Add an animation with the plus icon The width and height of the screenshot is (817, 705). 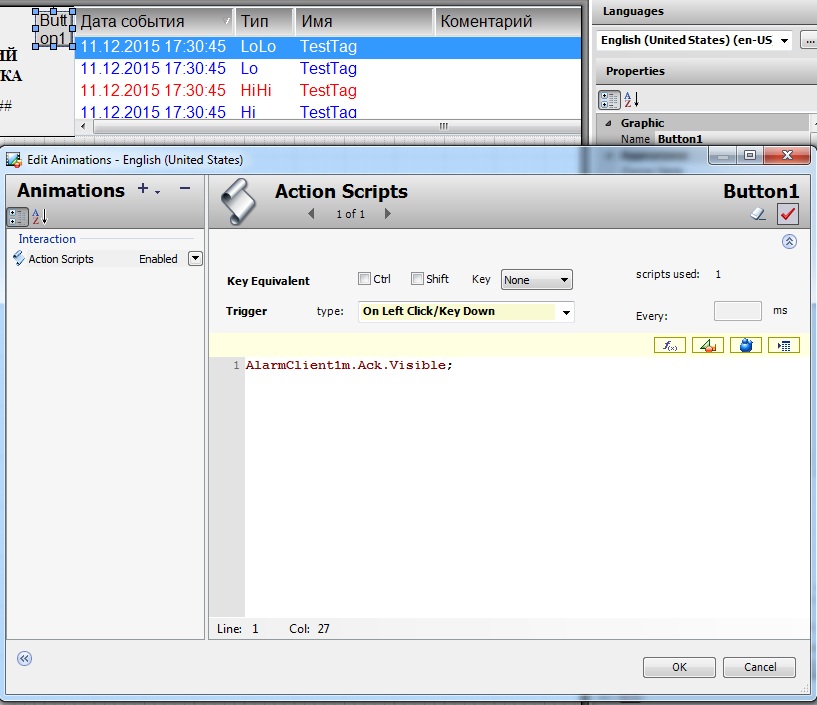pyautogui.click(x=143, y=189)
